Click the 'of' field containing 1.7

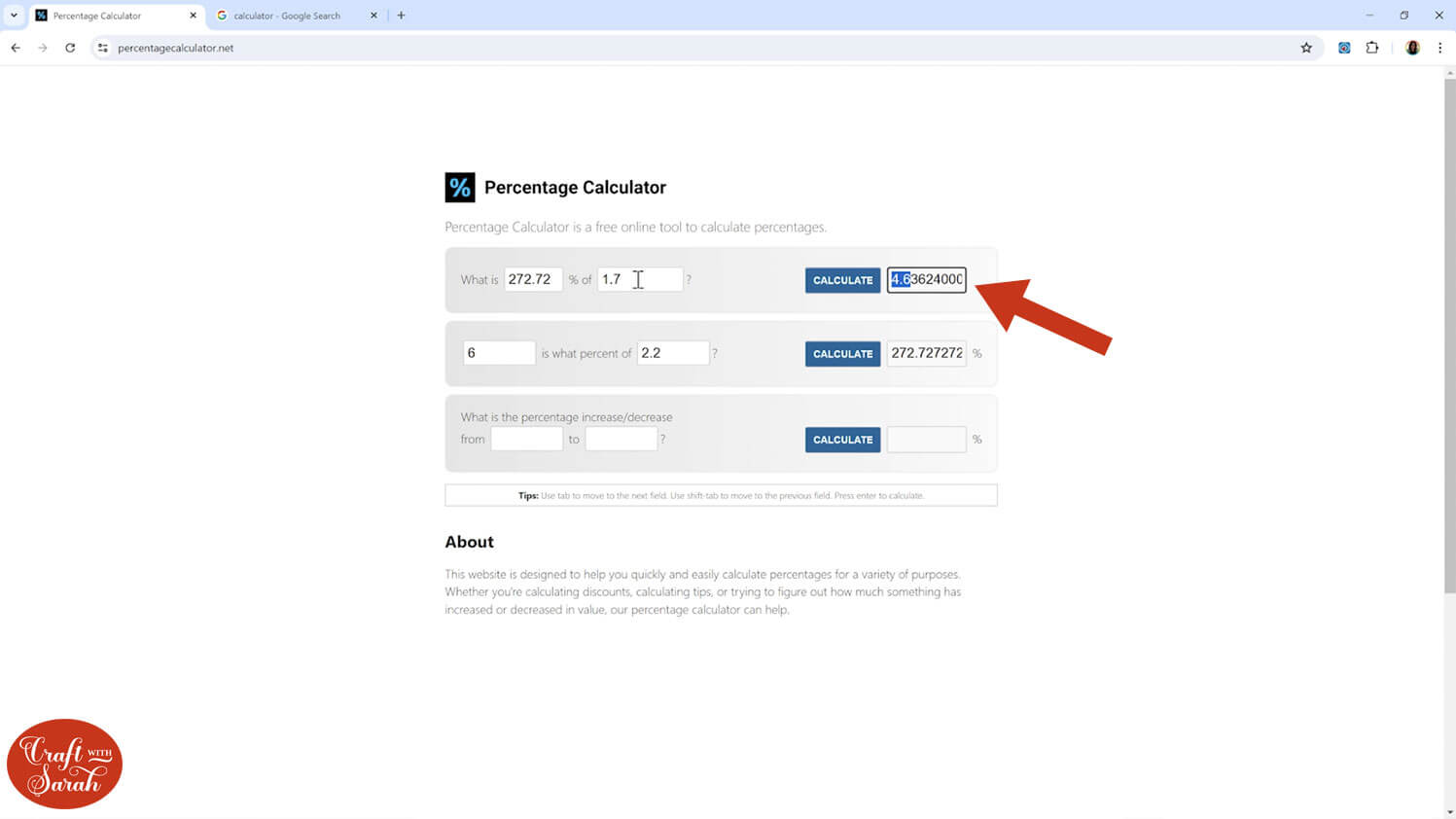(x=640, y=279)
